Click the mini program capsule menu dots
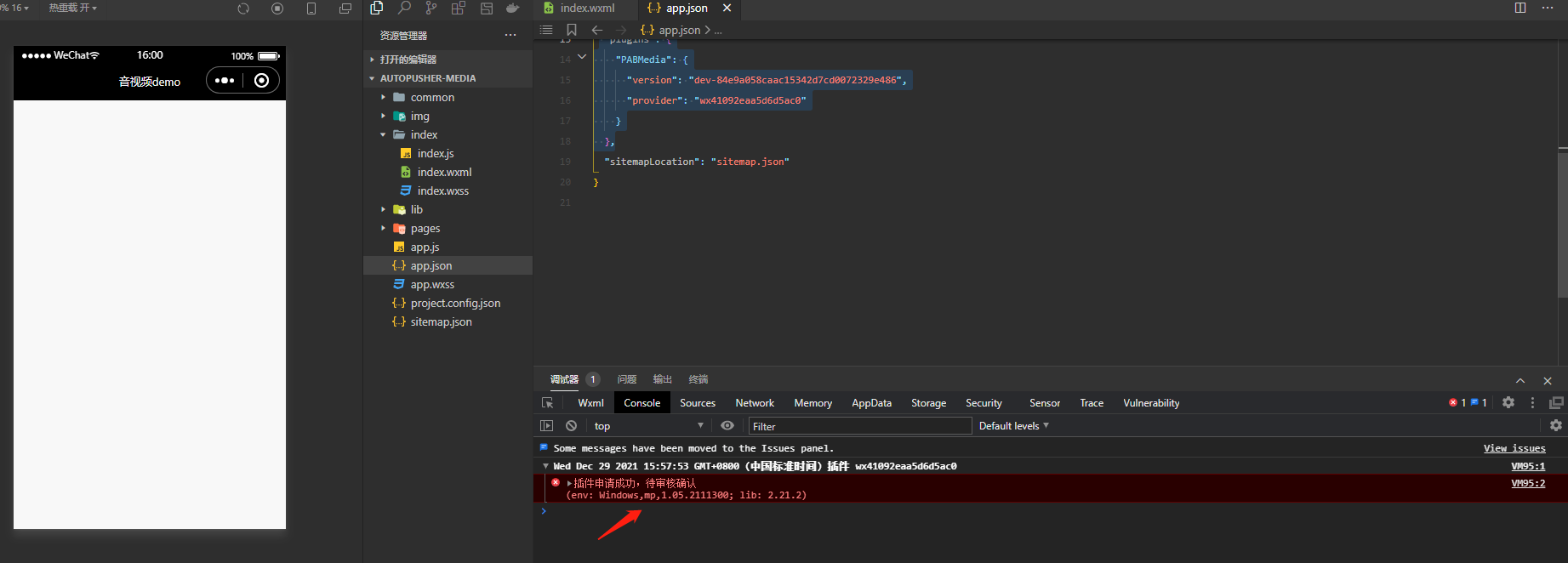1568x563 pixels. pos(225,80)
